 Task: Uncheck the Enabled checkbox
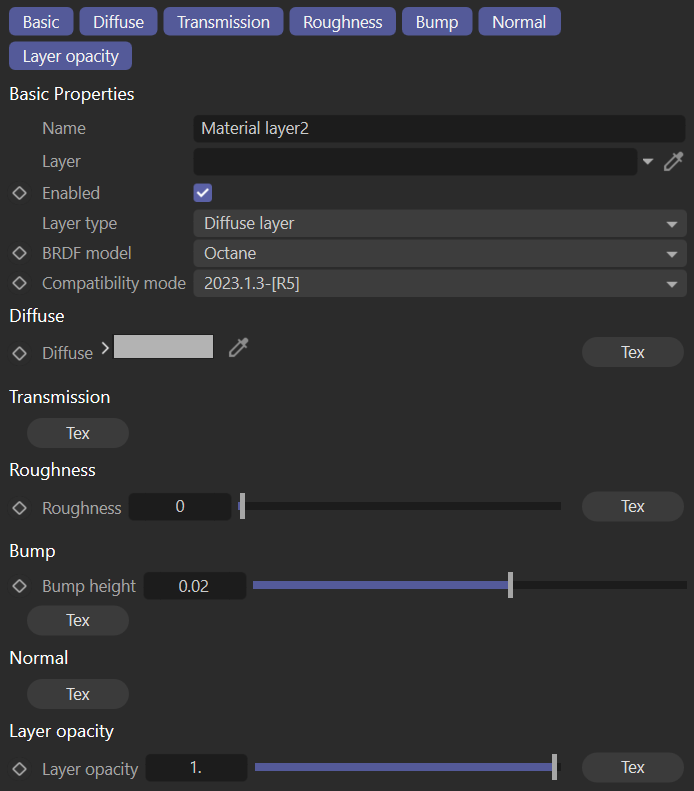pyautogui.click(x=203, y=193)
